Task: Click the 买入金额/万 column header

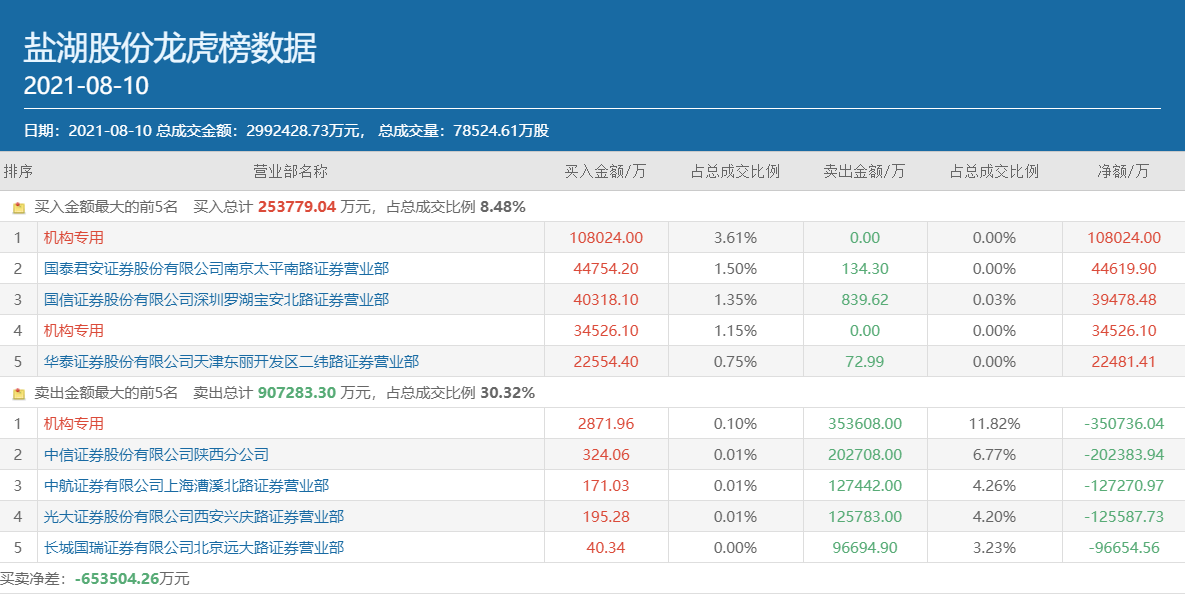Action: tap(605, 172)
